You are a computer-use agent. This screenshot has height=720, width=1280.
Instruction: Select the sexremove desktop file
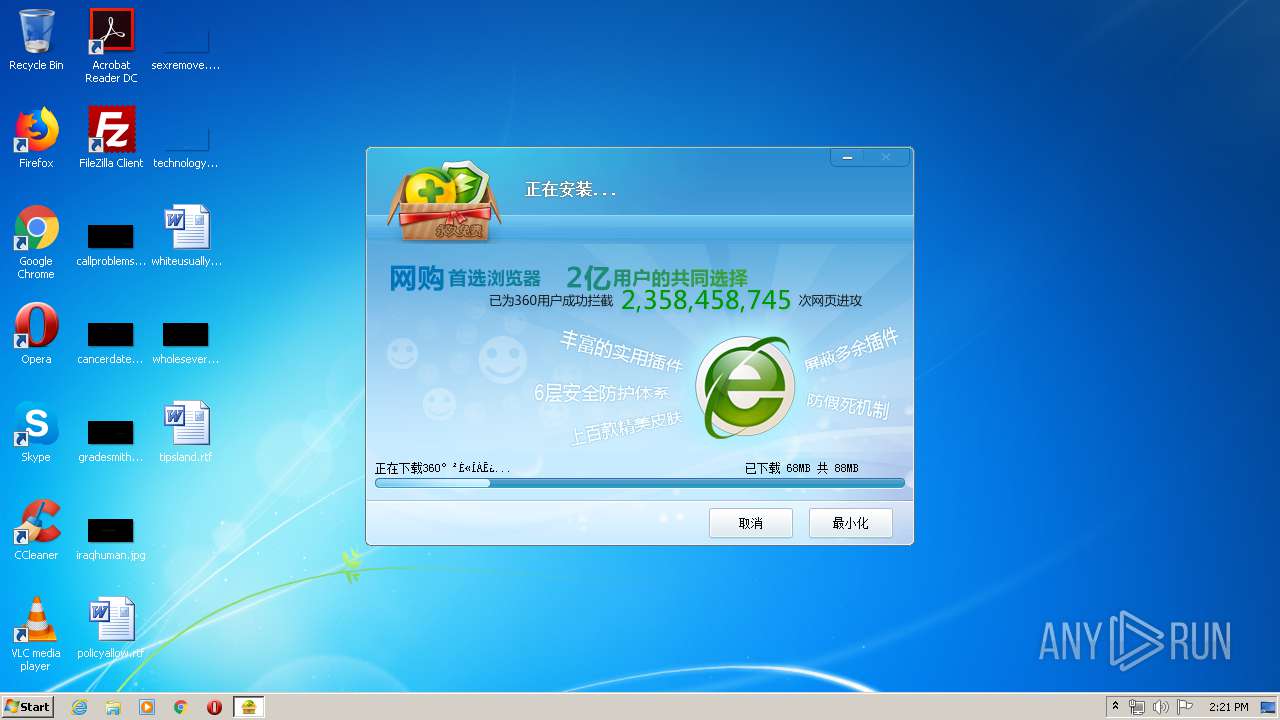click(x=185, y=46)
